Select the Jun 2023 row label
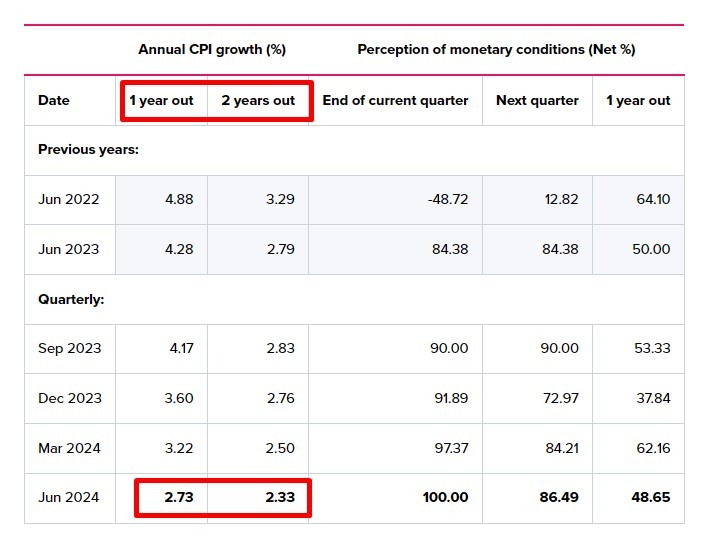This screenshot has height=546, width=725. 69,249
